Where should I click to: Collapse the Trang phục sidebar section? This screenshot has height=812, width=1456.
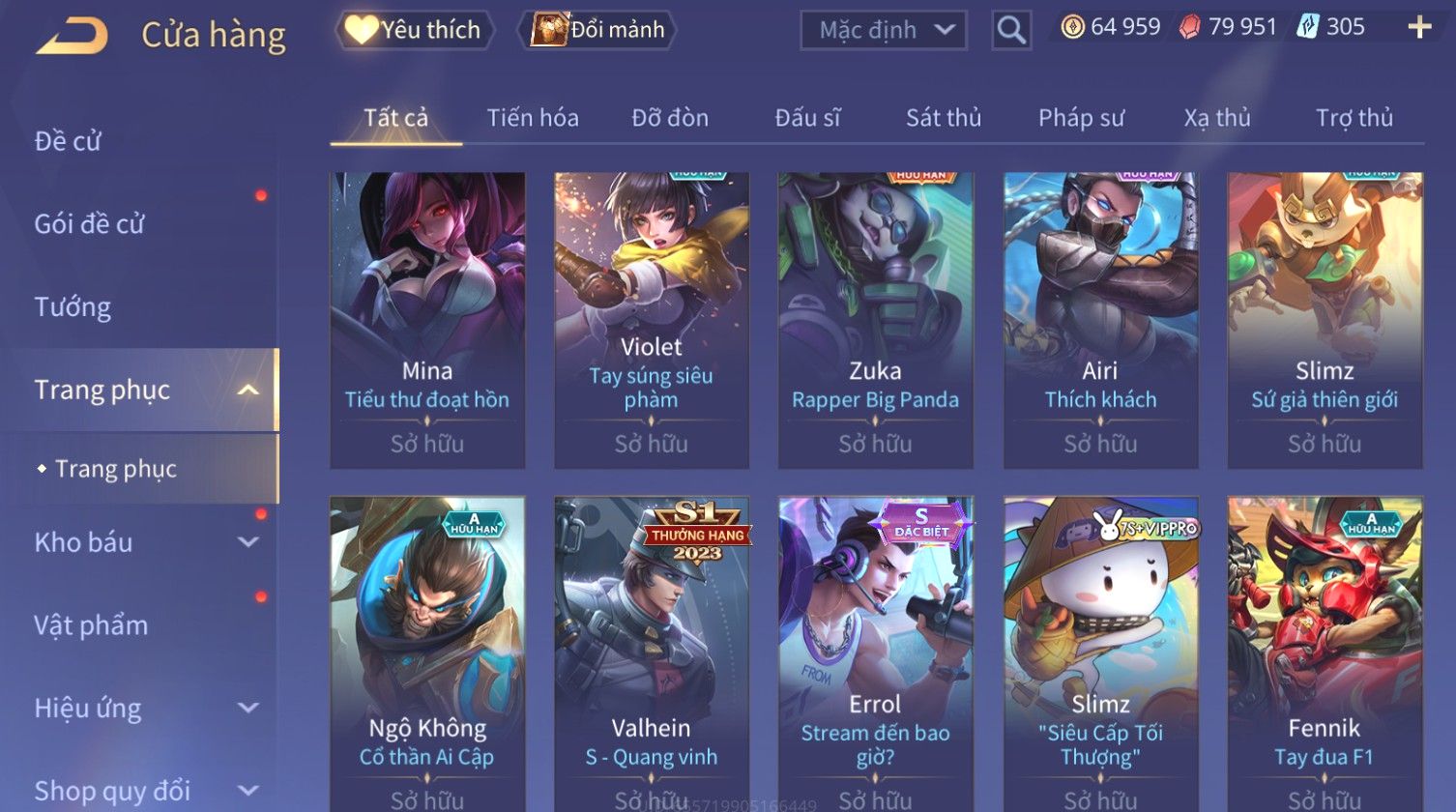point(248,391)
